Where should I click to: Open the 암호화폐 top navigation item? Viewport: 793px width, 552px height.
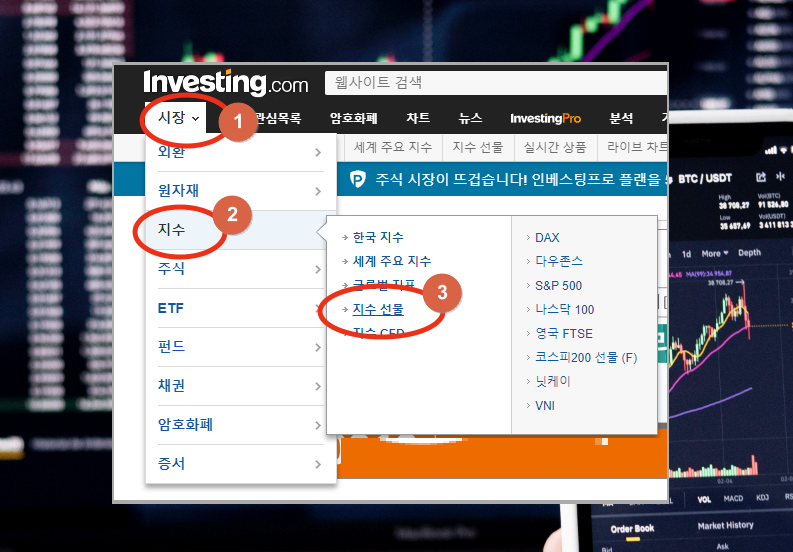[354, 118]
